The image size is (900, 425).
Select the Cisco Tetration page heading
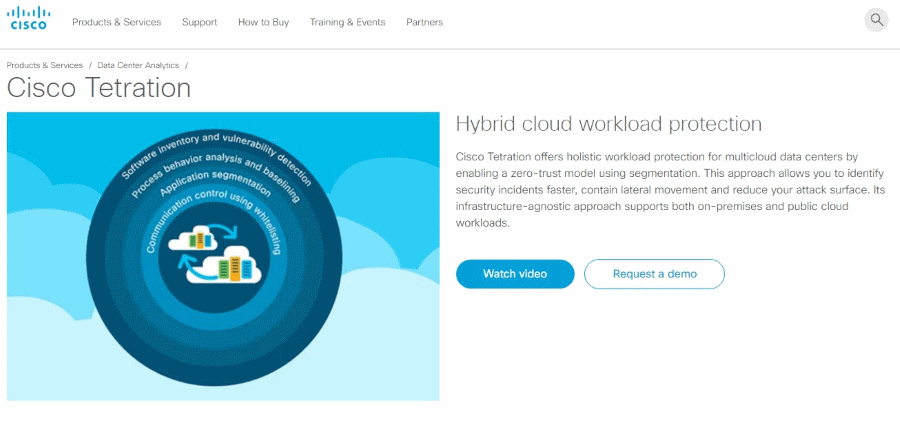click(x=99, y=88)
